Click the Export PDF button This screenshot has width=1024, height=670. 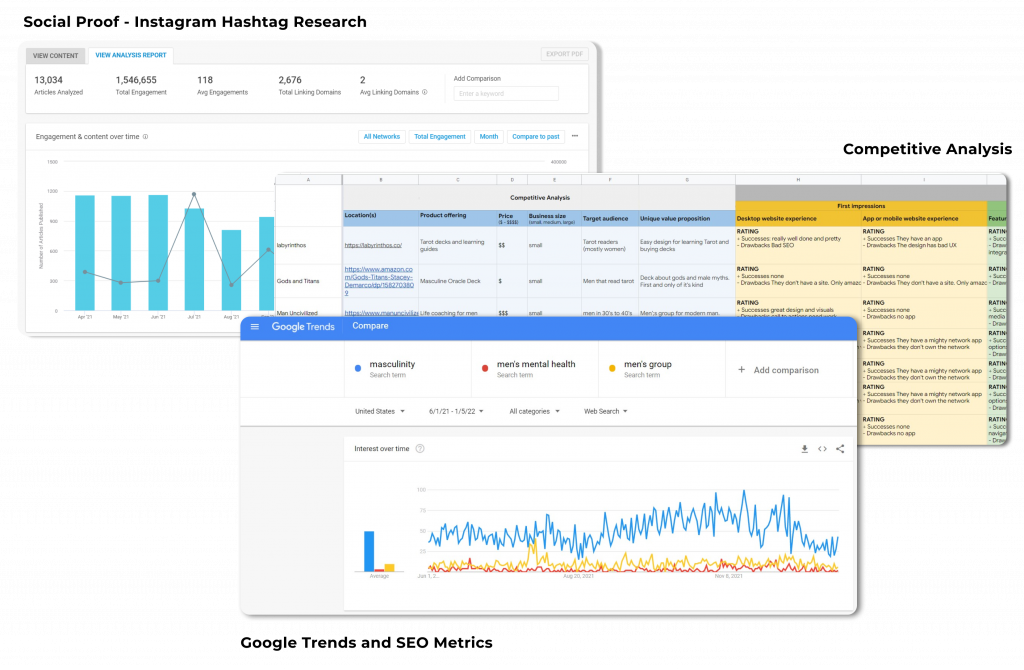click(x=564, y=54)
